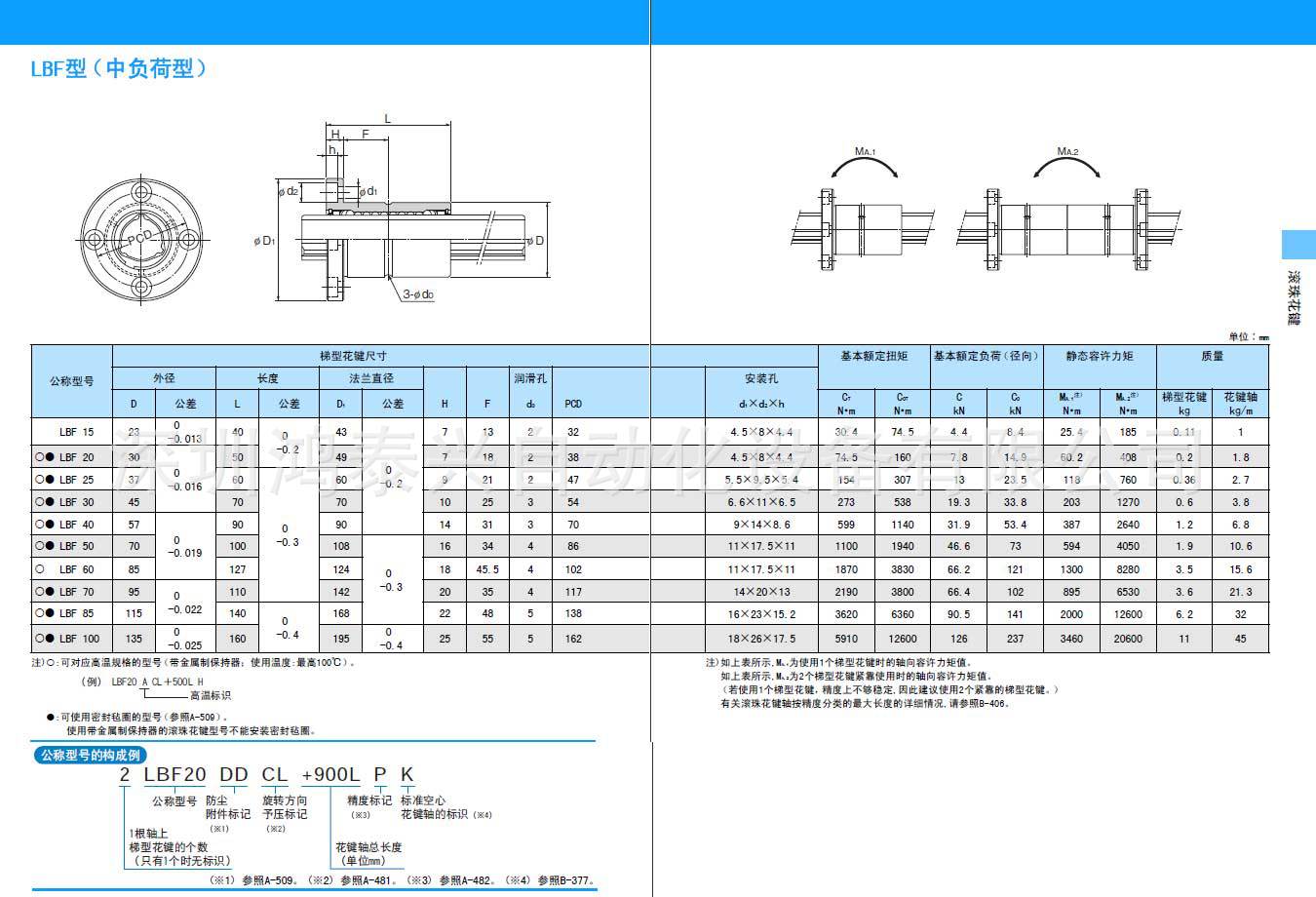Select the "LBF 20" row label
Screen dimensions: 1316x897
tap(77, 457)
